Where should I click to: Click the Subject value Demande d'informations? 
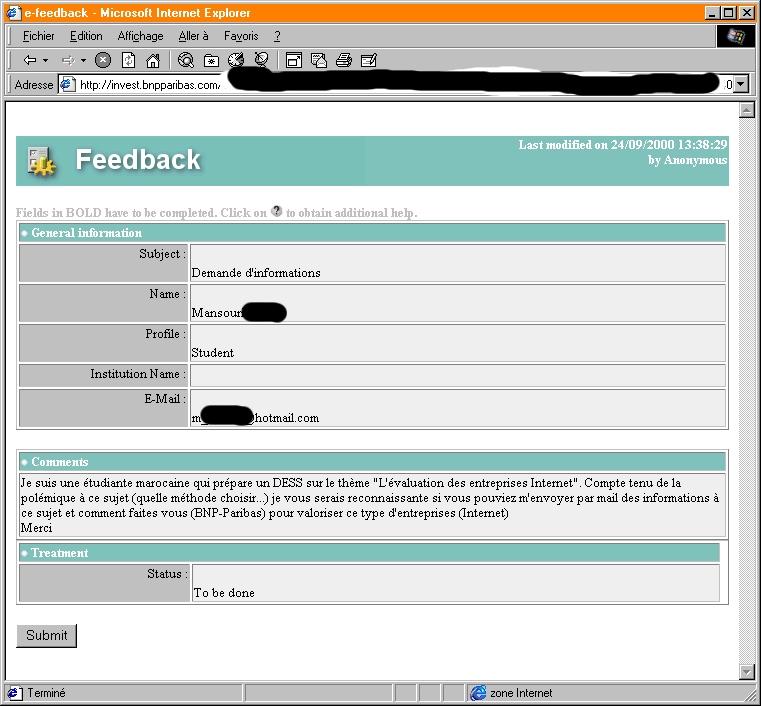[x=256, y=273]
